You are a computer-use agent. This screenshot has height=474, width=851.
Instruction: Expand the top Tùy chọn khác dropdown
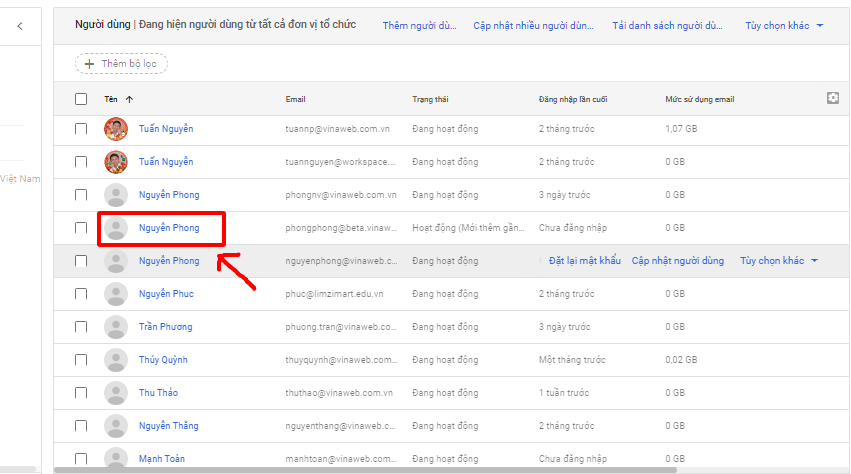pos(784,26)
